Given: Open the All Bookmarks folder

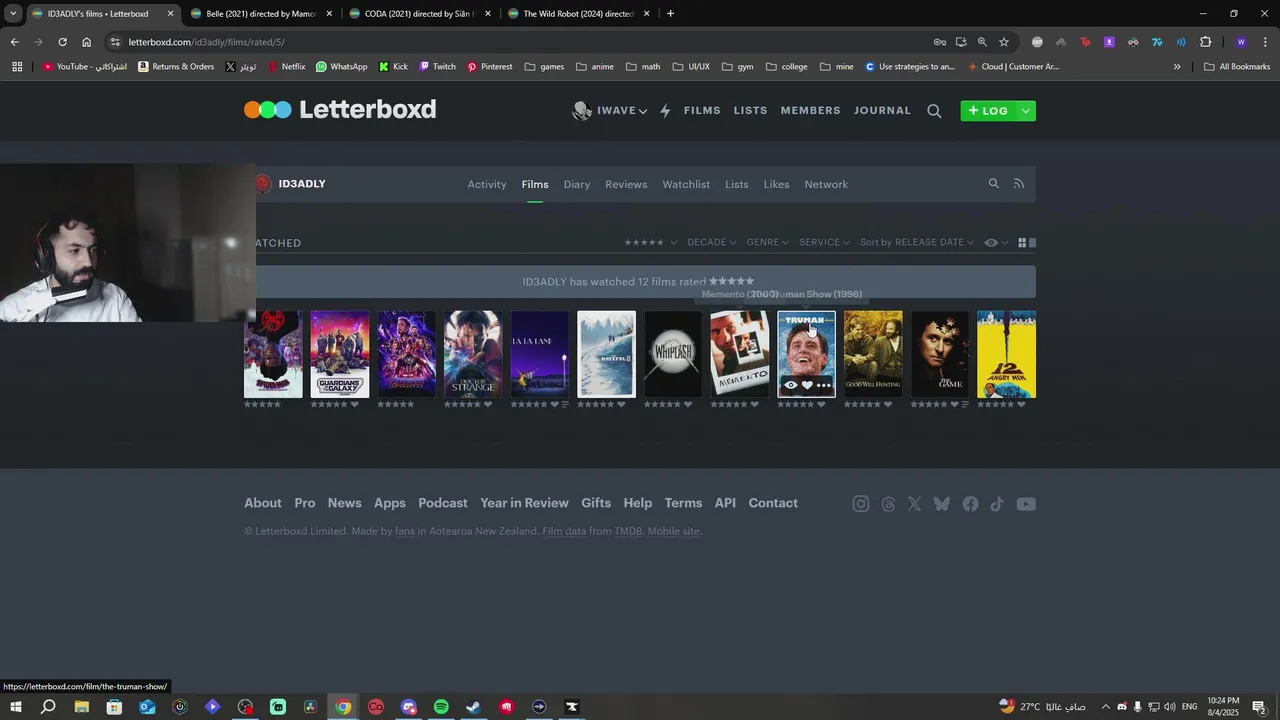Looking at the screenshot, I should [x=1237, y=67].
